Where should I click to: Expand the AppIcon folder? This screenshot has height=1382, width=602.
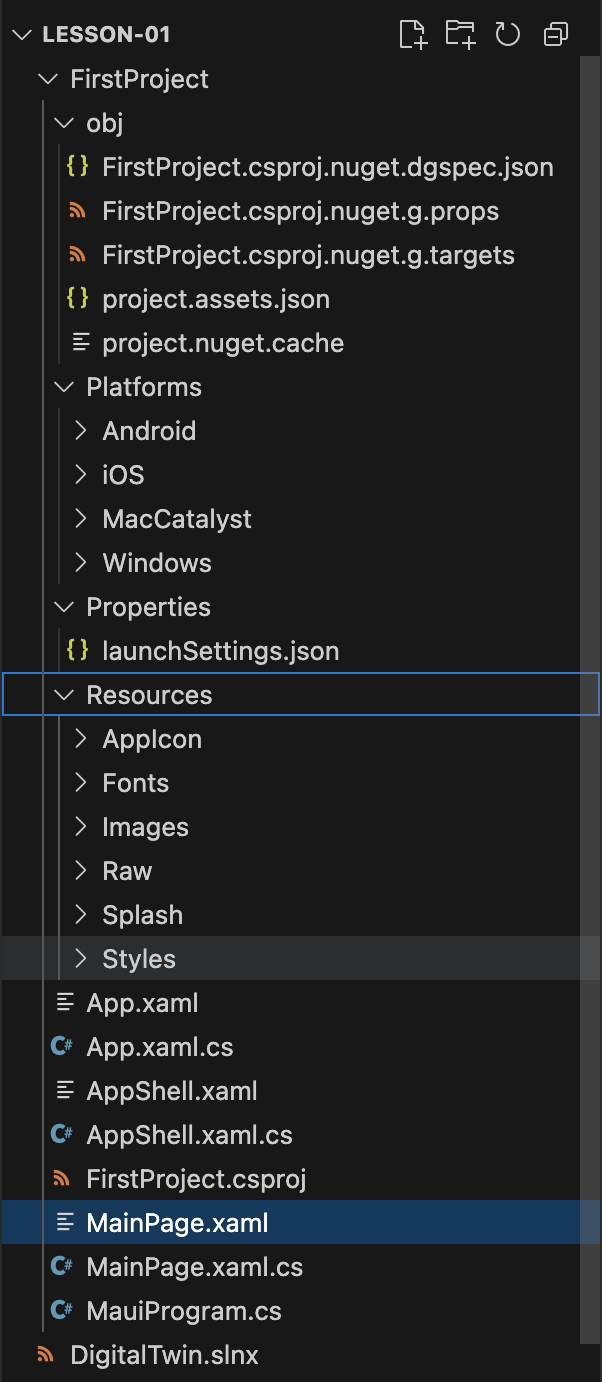click(82, 739)
